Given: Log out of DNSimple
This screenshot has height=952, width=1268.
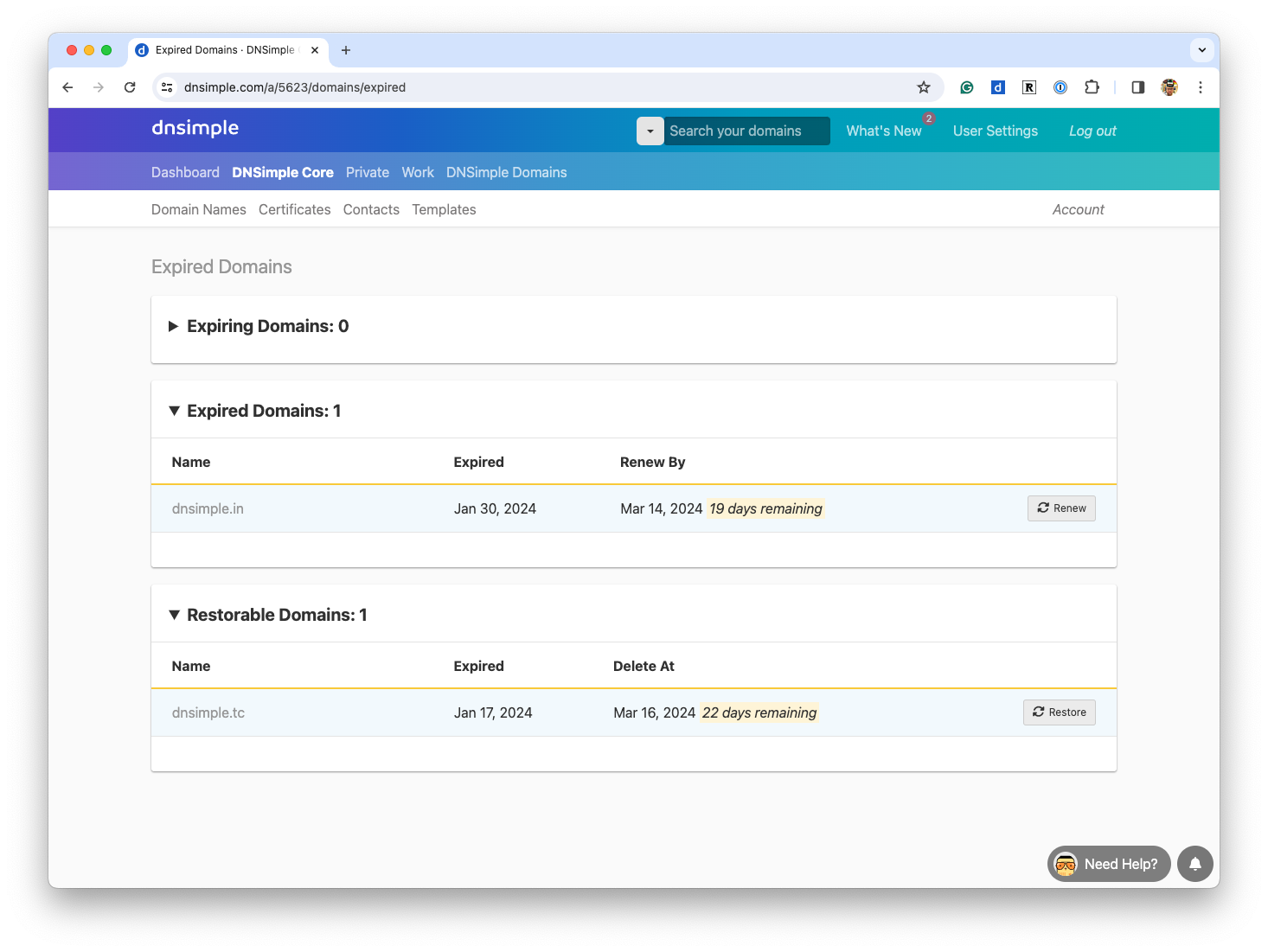Looking at the screenshot, I should pos(1092,131).
